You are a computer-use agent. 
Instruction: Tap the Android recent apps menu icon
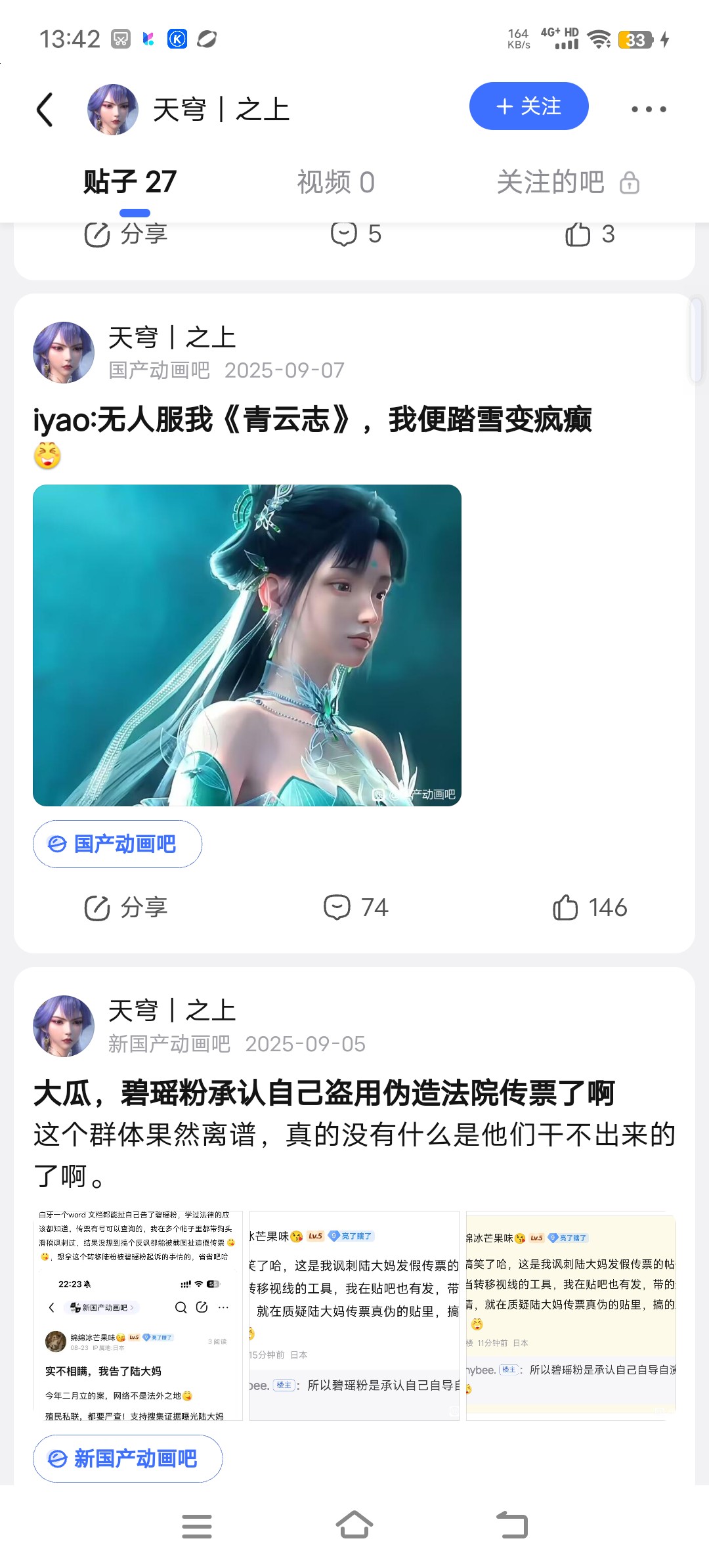click(x=197, y=1526)
